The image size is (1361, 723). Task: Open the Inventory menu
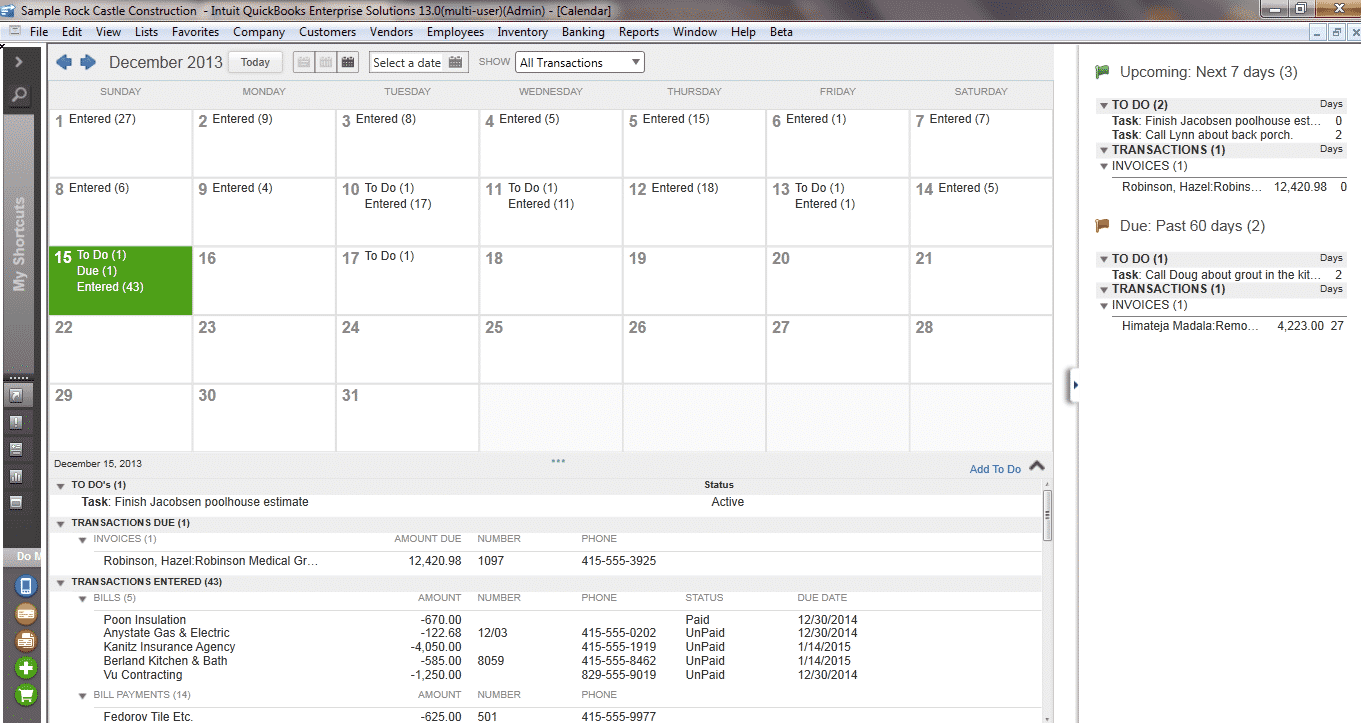pyautogui.click(x=522, y=32)
